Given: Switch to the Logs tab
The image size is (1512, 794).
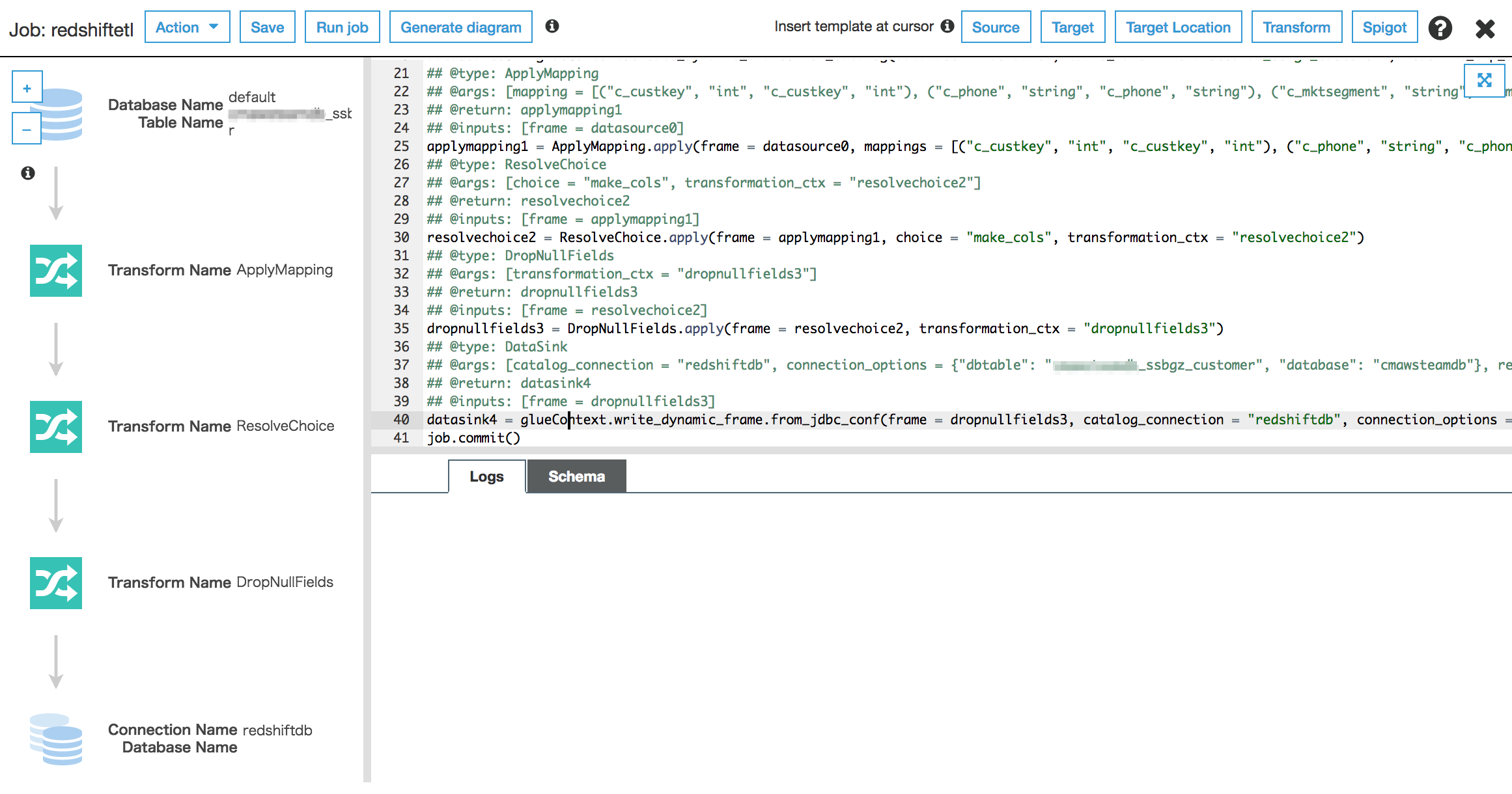Looking at the screenshot, I should click(486, 476).
